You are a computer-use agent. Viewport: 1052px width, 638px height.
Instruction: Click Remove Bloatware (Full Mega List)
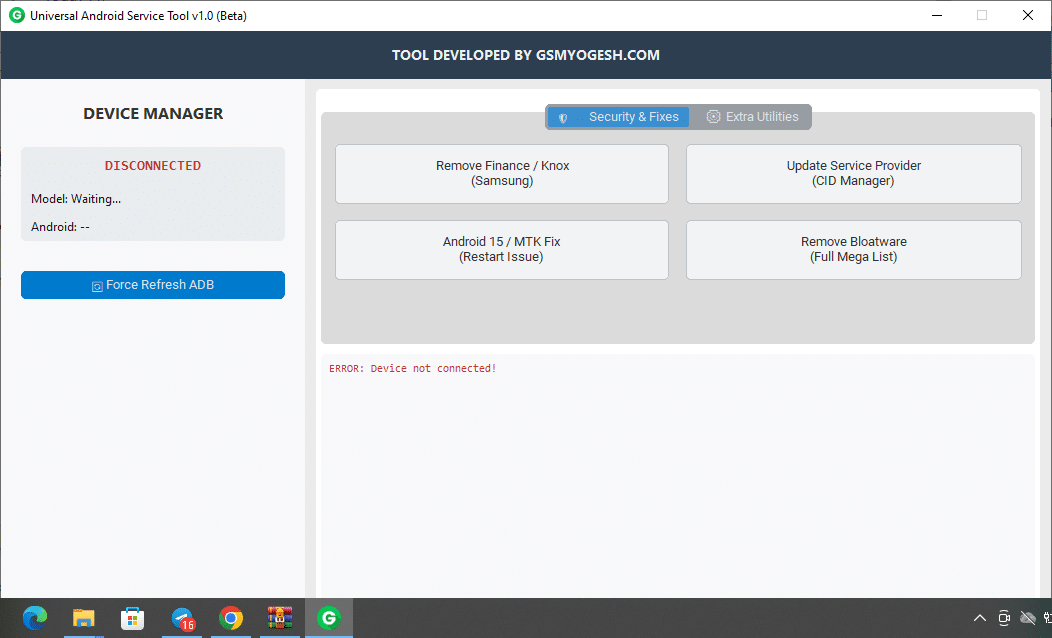[853, 249]
